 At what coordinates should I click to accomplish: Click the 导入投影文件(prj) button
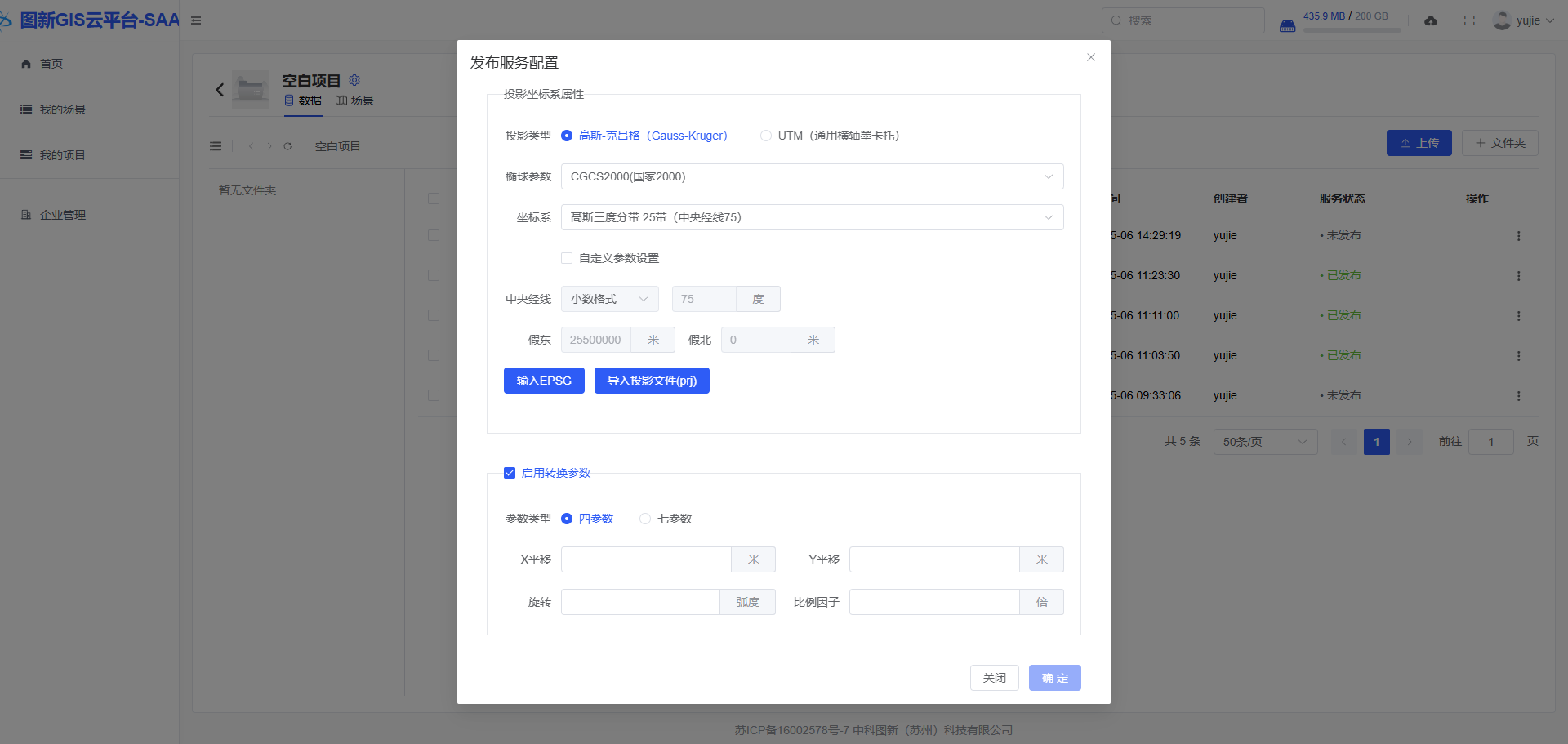652,381
